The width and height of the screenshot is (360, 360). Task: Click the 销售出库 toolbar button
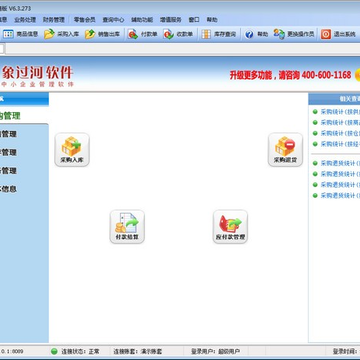point(103,34)
